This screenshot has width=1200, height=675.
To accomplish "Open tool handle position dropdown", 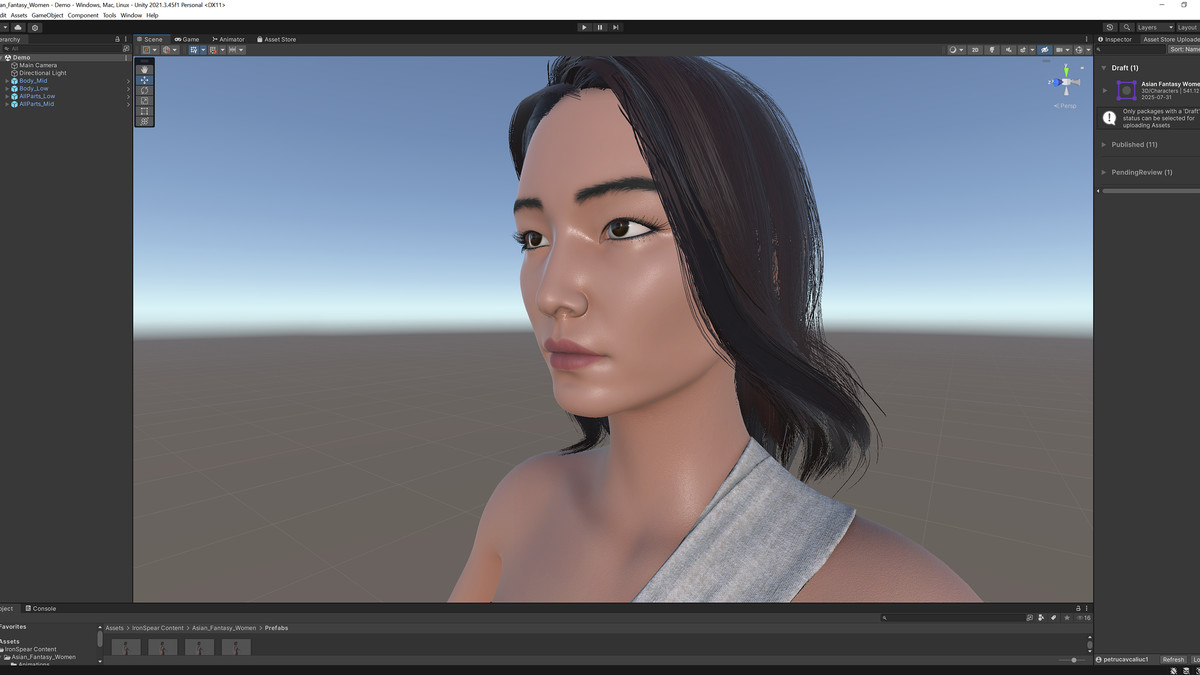I will 150,50.
